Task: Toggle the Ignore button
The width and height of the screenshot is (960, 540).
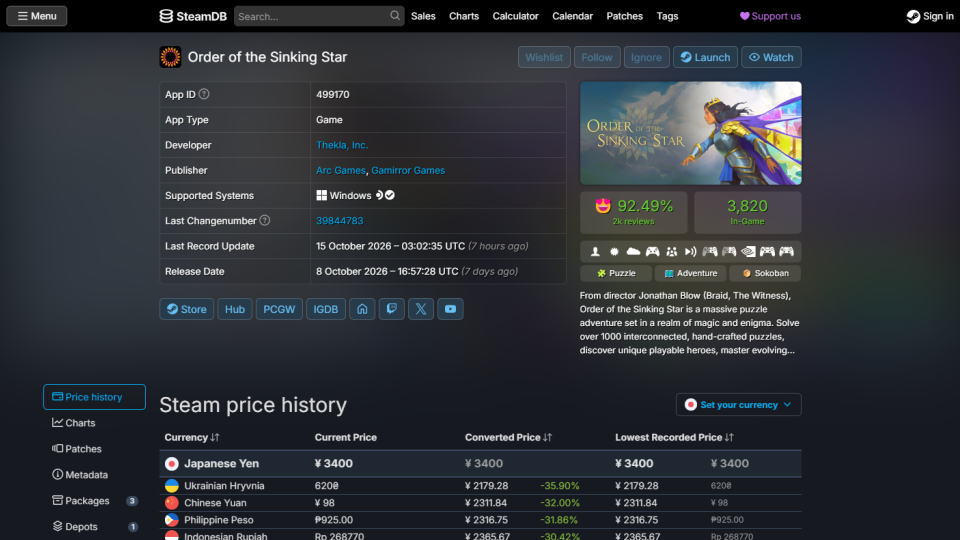Action: [x=646, y=57]
